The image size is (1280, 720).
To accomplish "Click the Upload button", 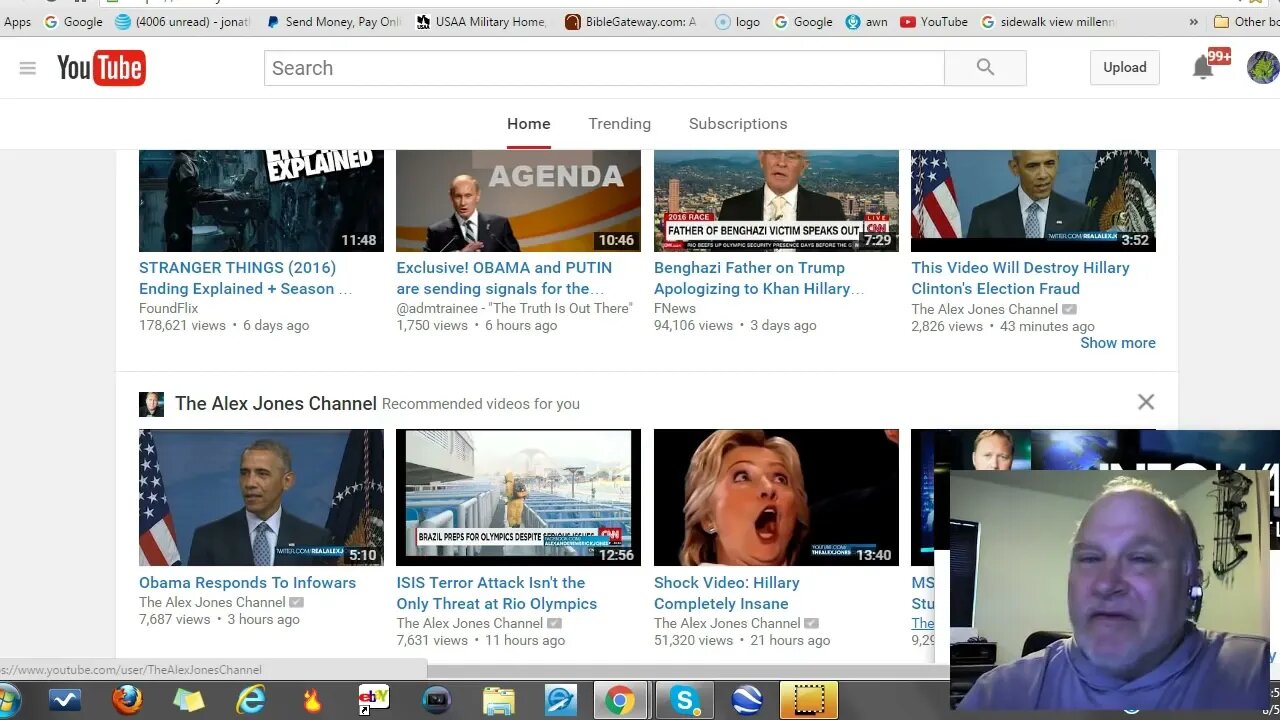I will pyautogui.click(x=1125, y=68).
